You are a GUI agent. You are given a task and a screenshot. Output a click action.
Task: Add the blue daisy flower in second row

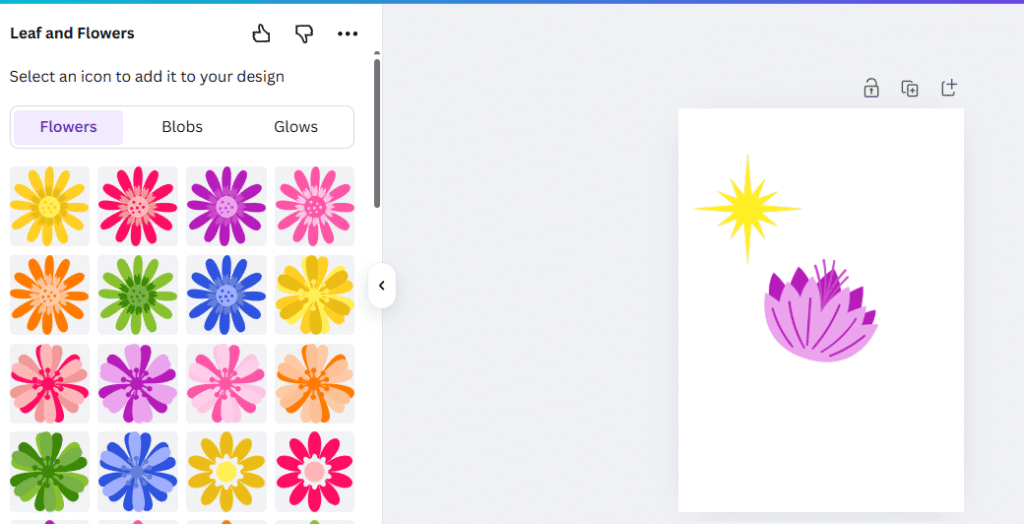coord(226,295)
